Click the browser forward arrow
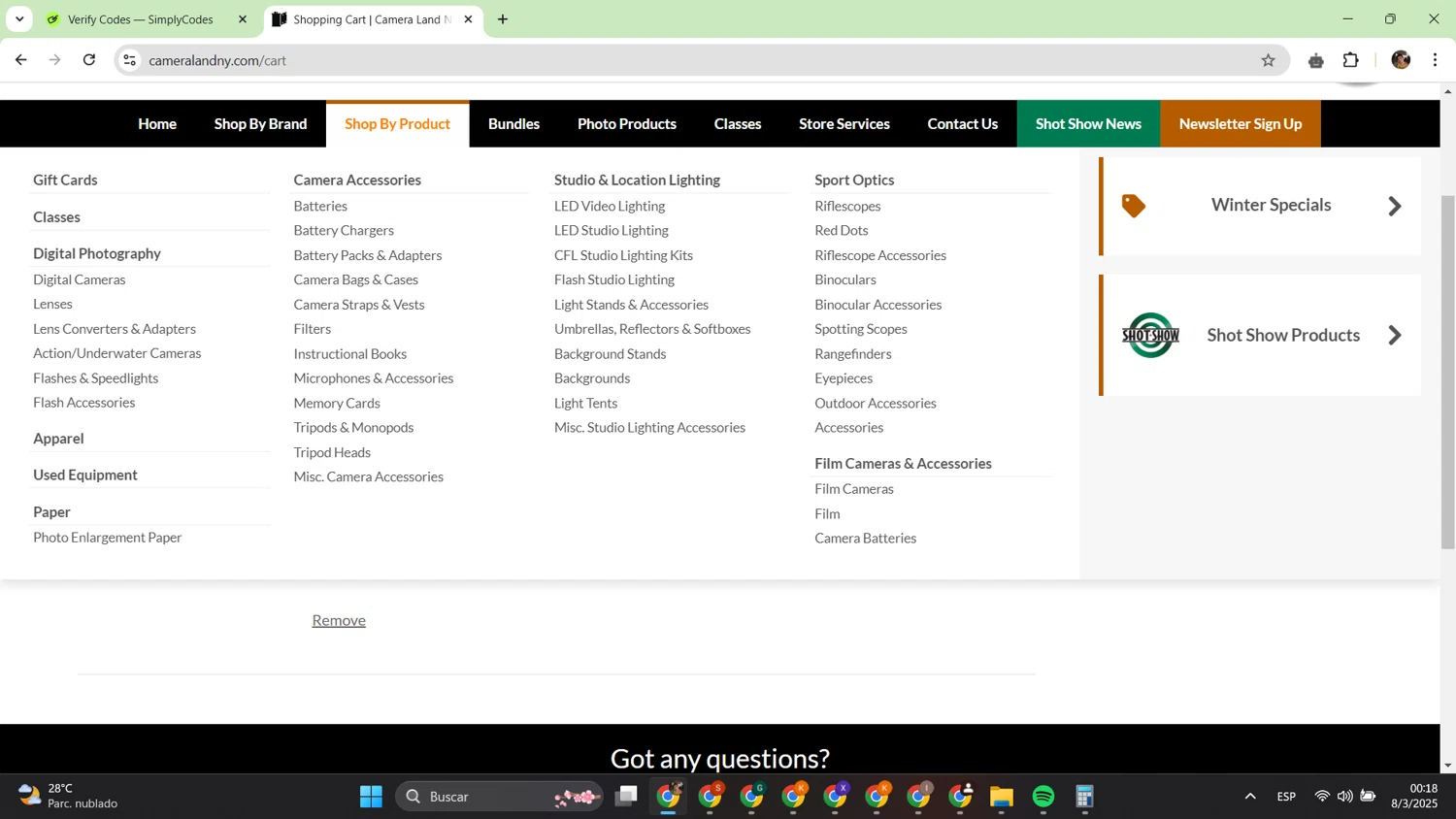This screenshot has height=819, width=1456. click(55, 60)
